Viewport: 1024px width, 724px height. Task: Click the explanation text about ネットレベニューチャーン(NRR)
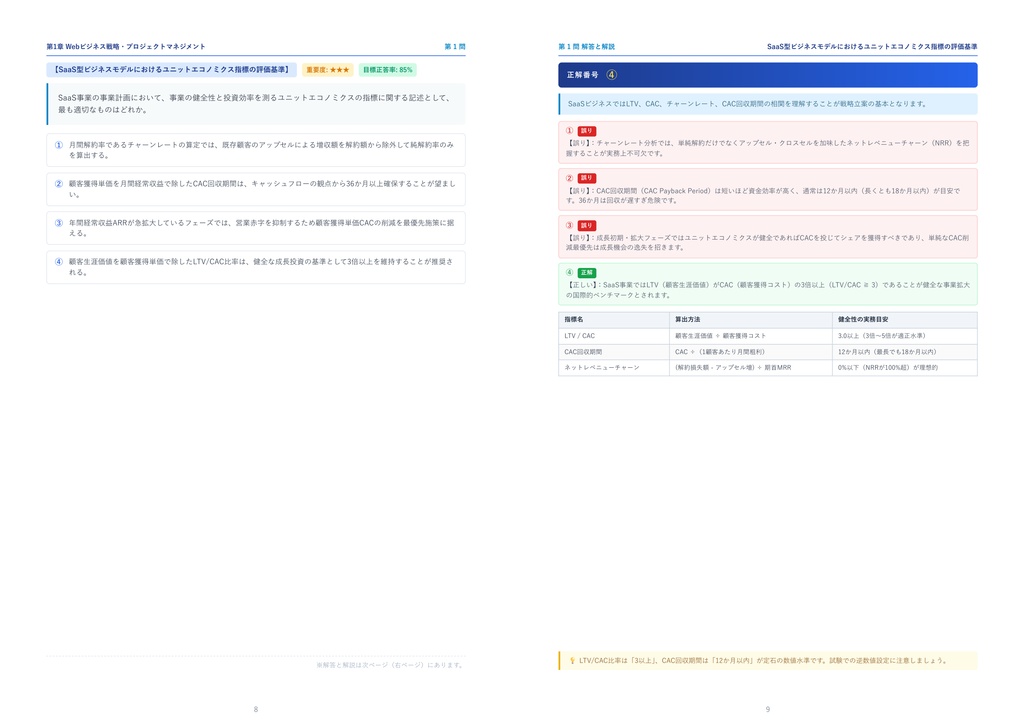pos(767,148)
